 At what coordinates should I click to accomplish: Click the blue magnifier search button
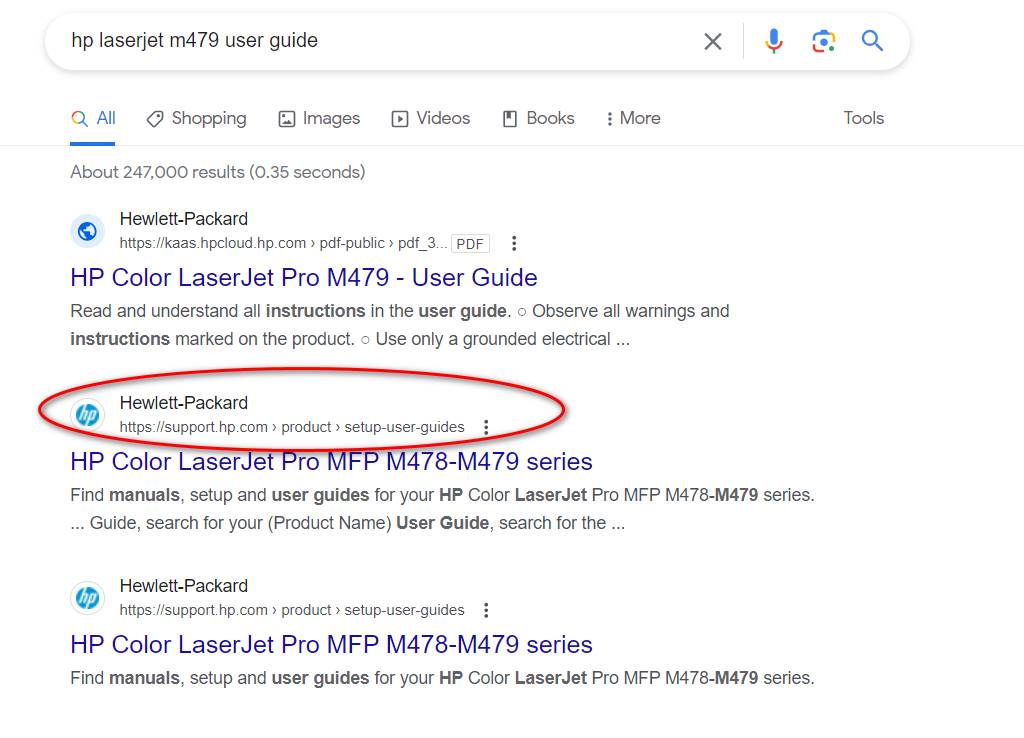click(x=873, y=41)
